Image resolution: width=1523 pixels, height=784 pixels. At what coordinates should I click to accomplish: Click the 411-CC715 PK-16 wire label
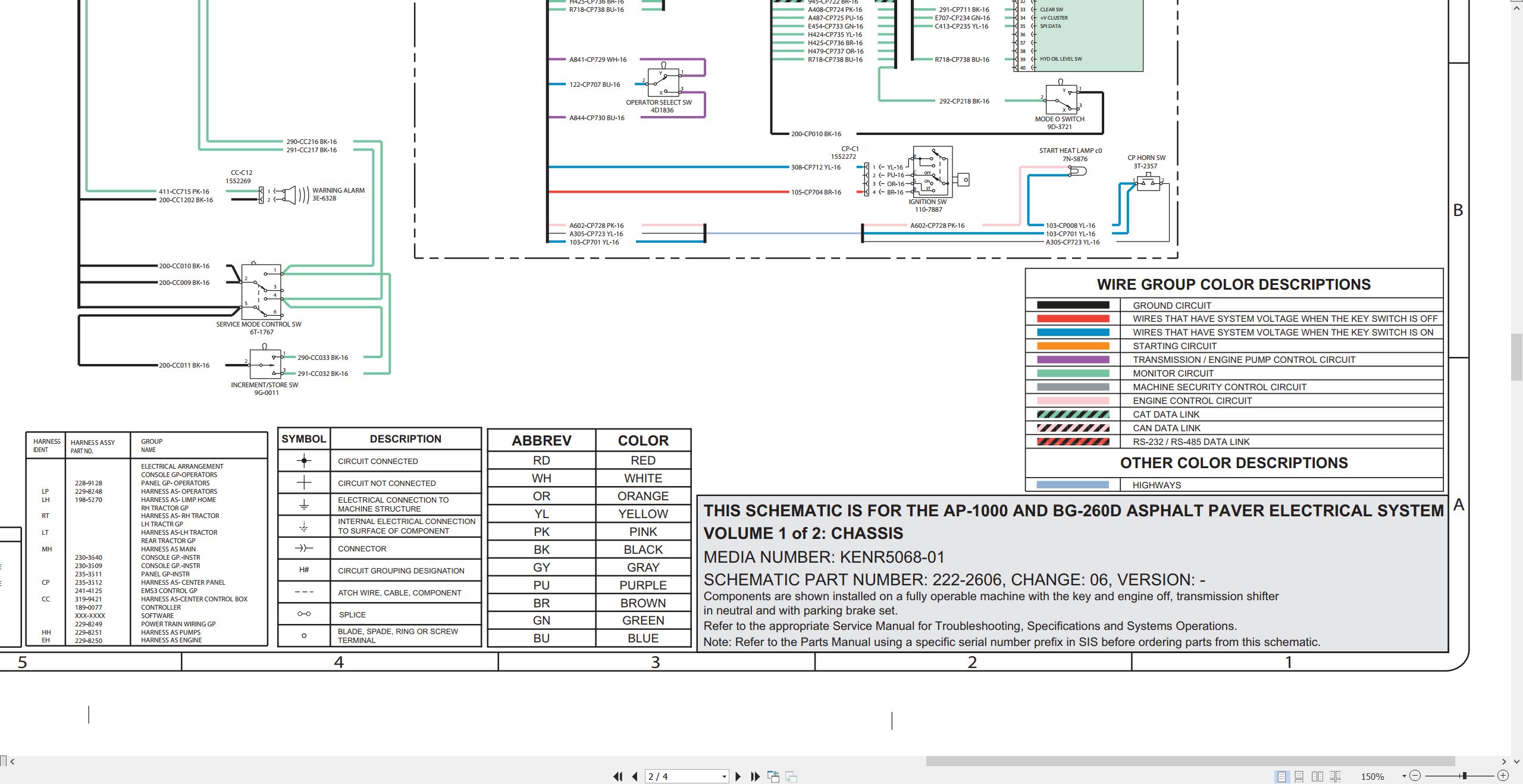point(184,192)
